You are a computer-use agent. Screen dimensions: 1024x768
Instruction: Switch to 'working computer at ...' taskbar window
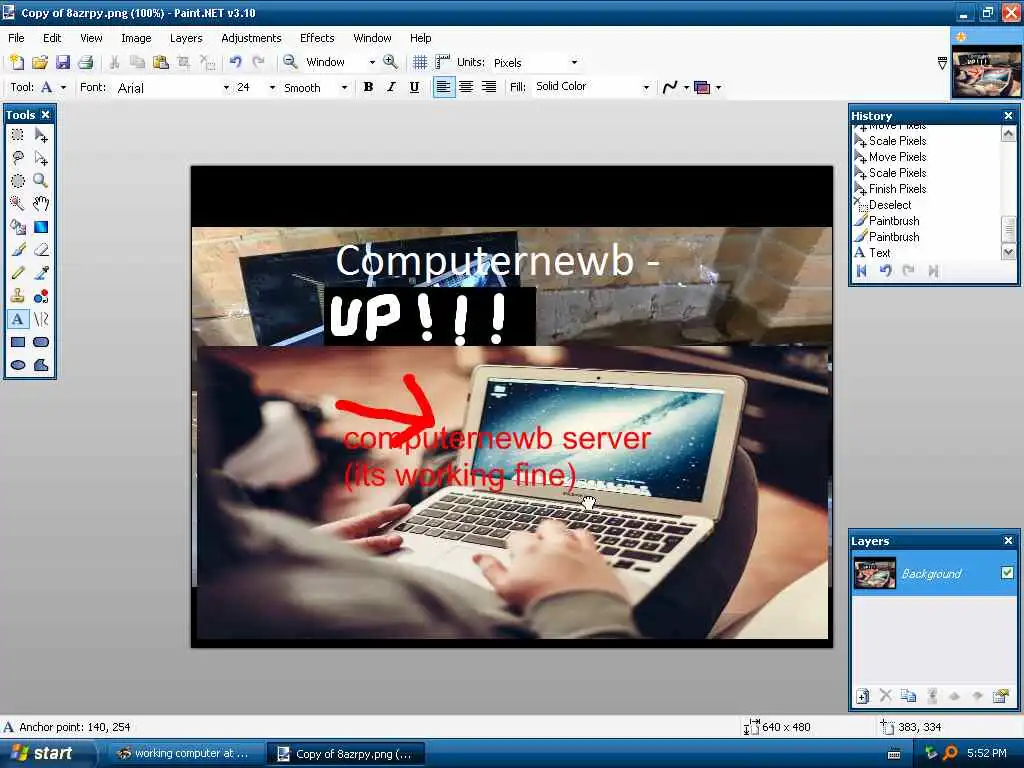[x=185, y=753]
